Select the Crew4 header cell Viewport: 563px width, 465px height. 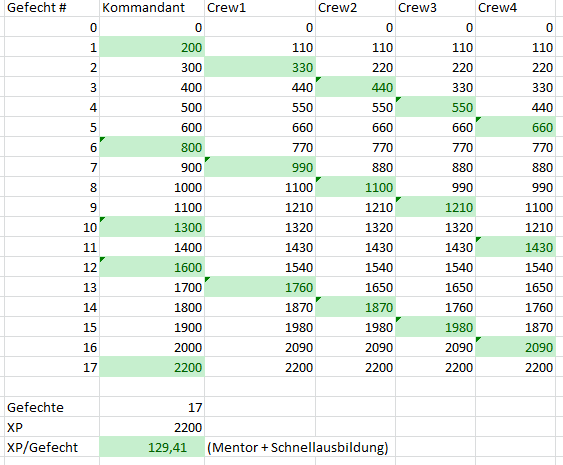[x=515, y=8]
